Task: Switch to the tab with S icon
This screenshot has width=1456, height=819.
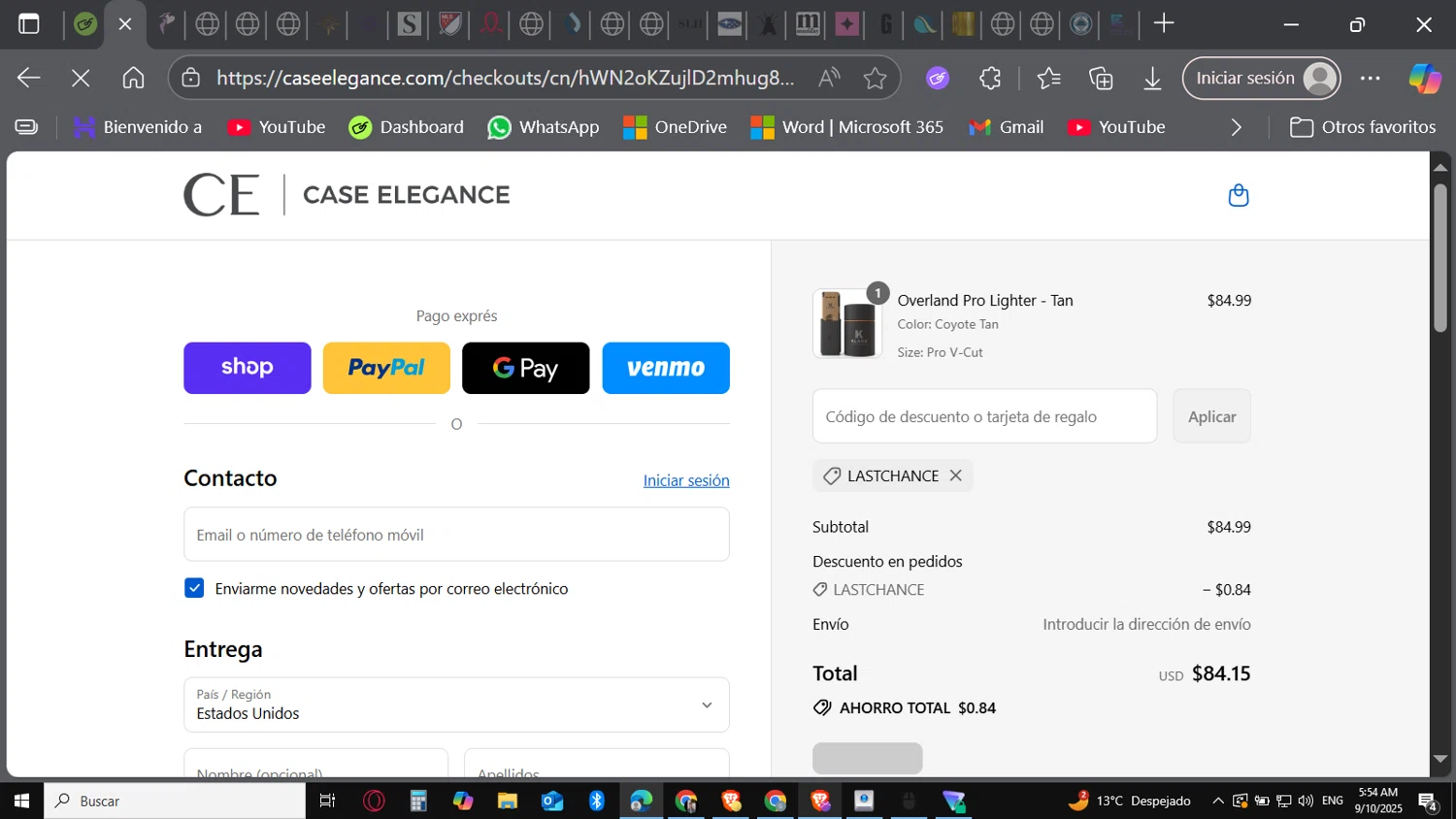Action: 410,24
